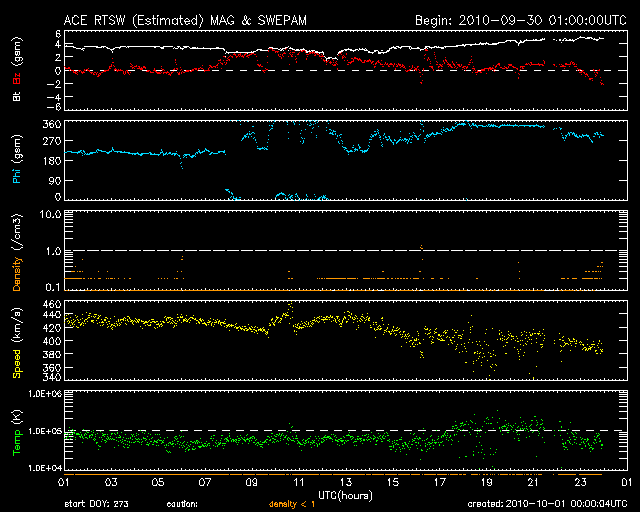Click the '1.0' tick label on Density axis
Viewport: 640px width, 512px height.
[x=53, y=252]
